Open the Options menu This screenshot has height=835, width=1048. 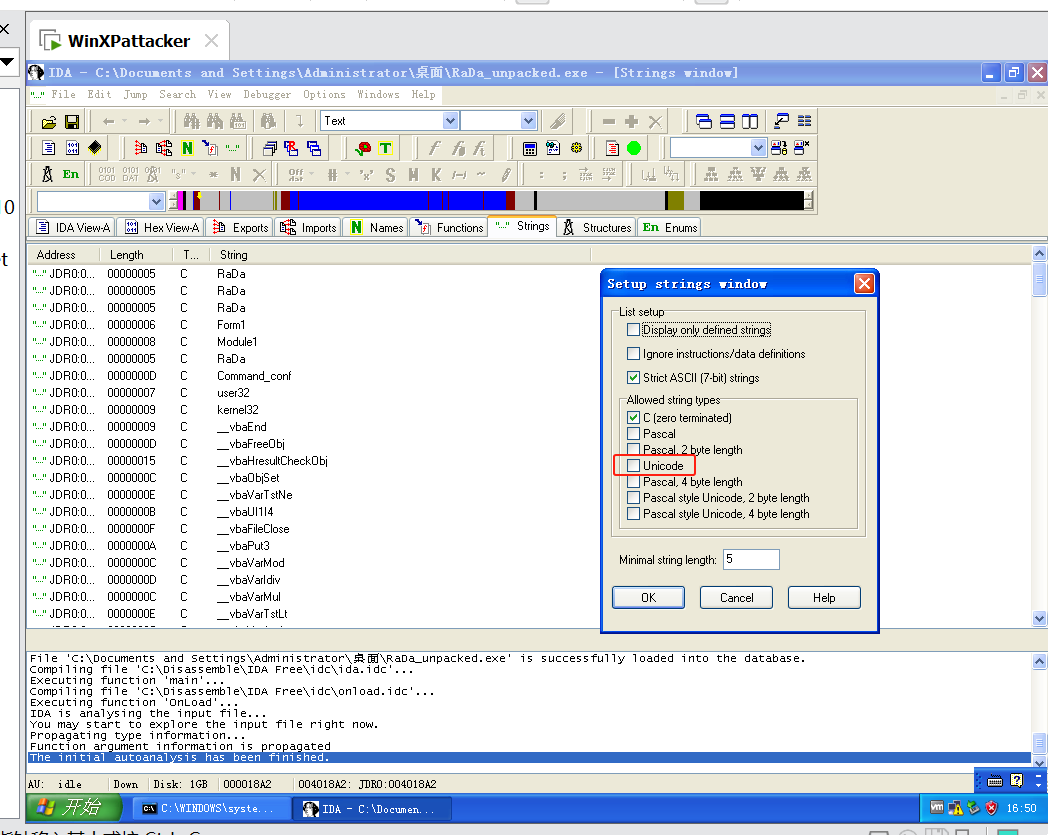(x=324, y=95)
